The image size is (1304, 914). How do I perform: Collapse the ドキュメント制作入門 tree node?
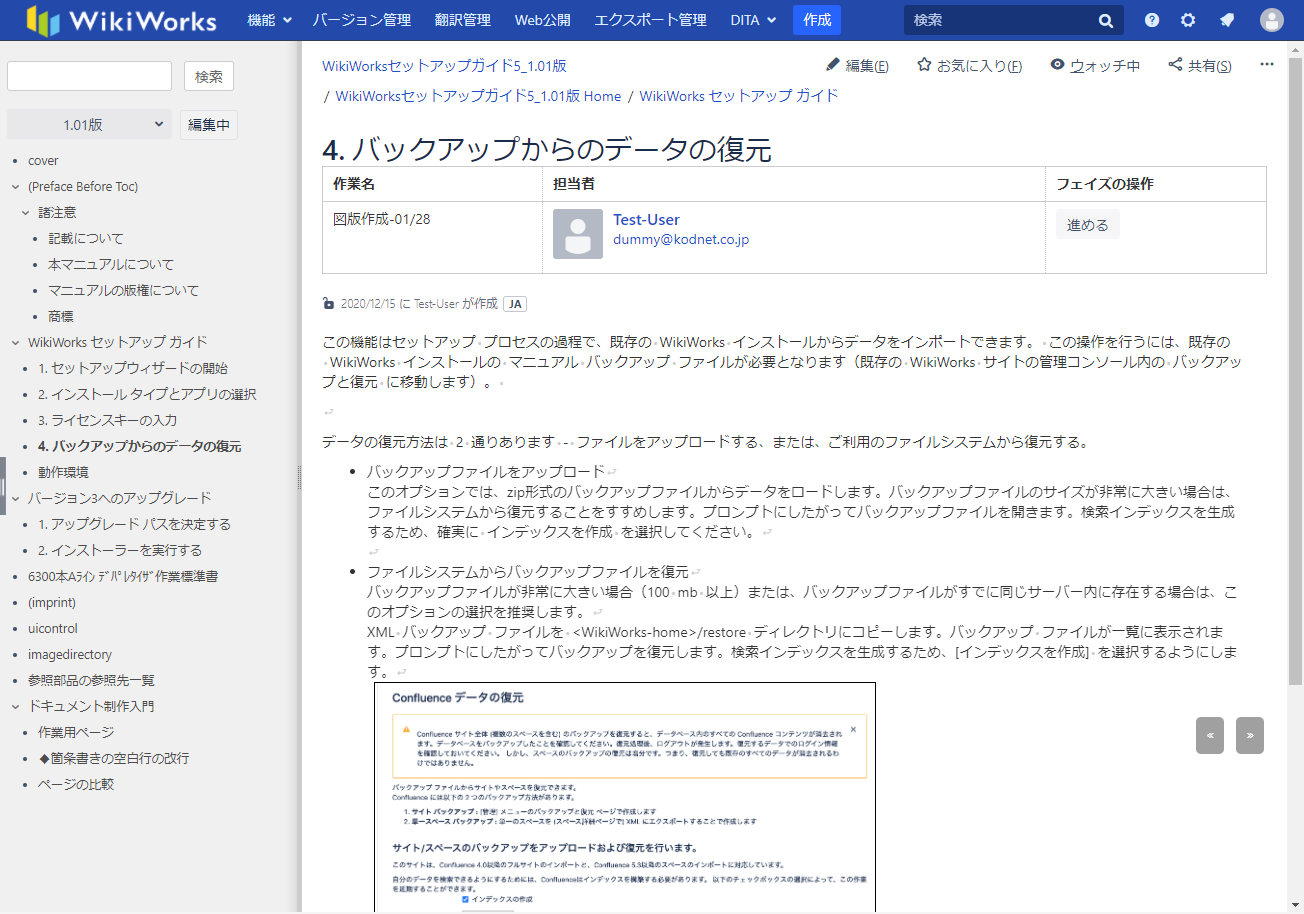[16, 706]
